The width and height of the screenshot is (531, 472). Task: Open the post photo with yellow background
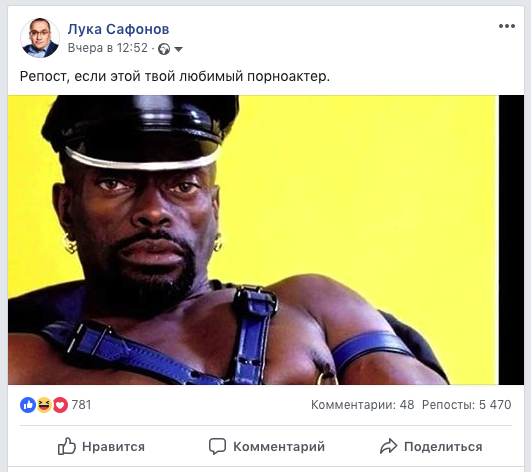[266, 240]
